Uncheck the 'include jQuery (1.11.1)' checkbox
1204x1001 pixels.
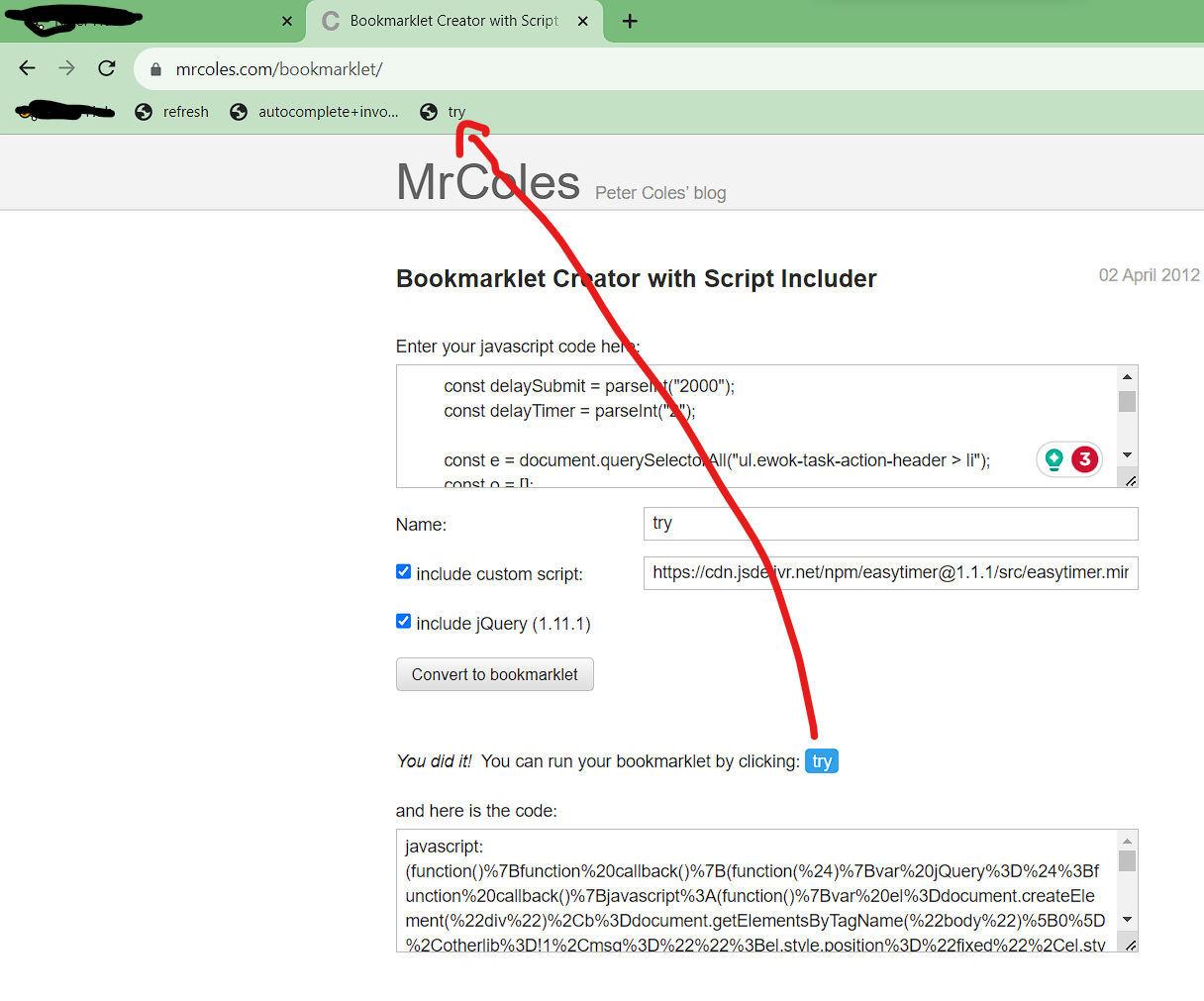pyautogui.click(x=403, y=621)
